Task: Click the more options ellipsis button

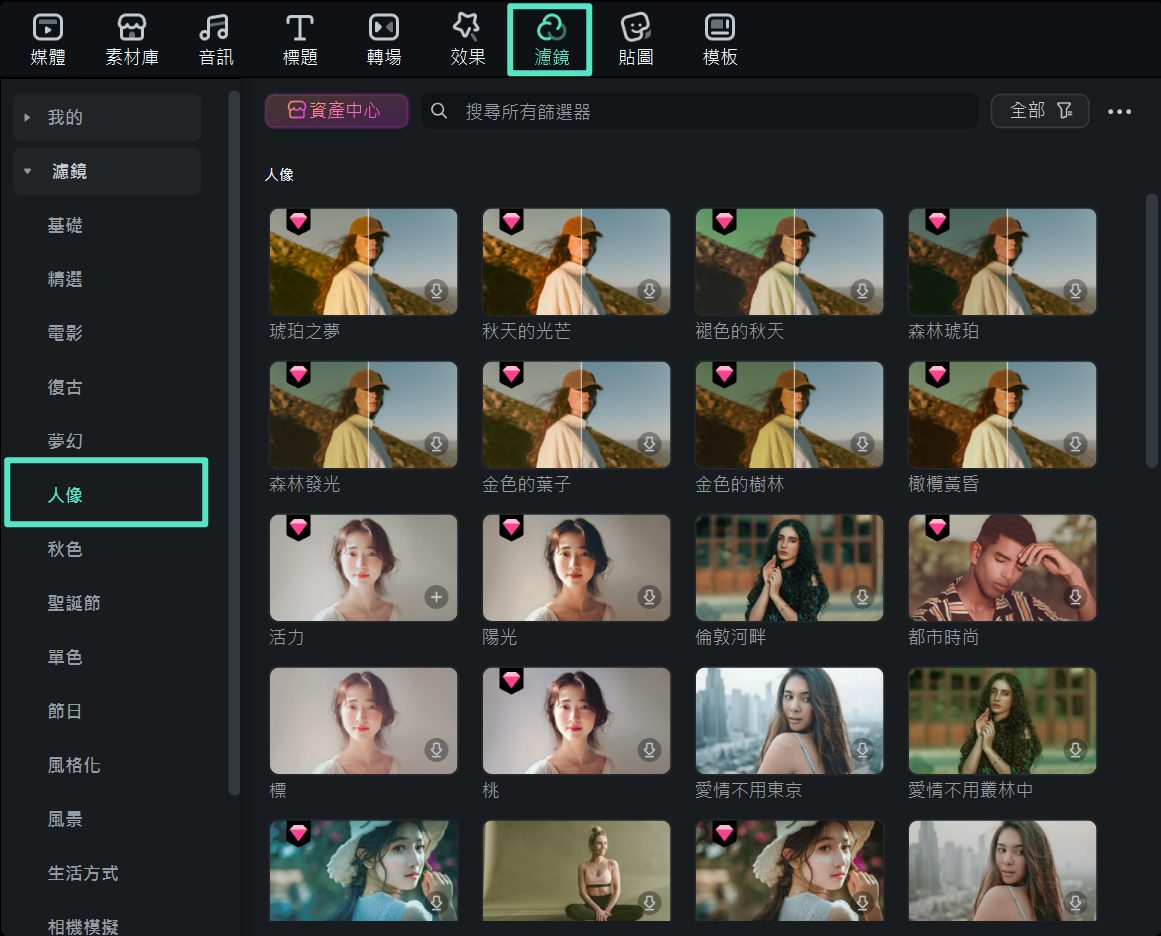Action: click(1119, 111)
